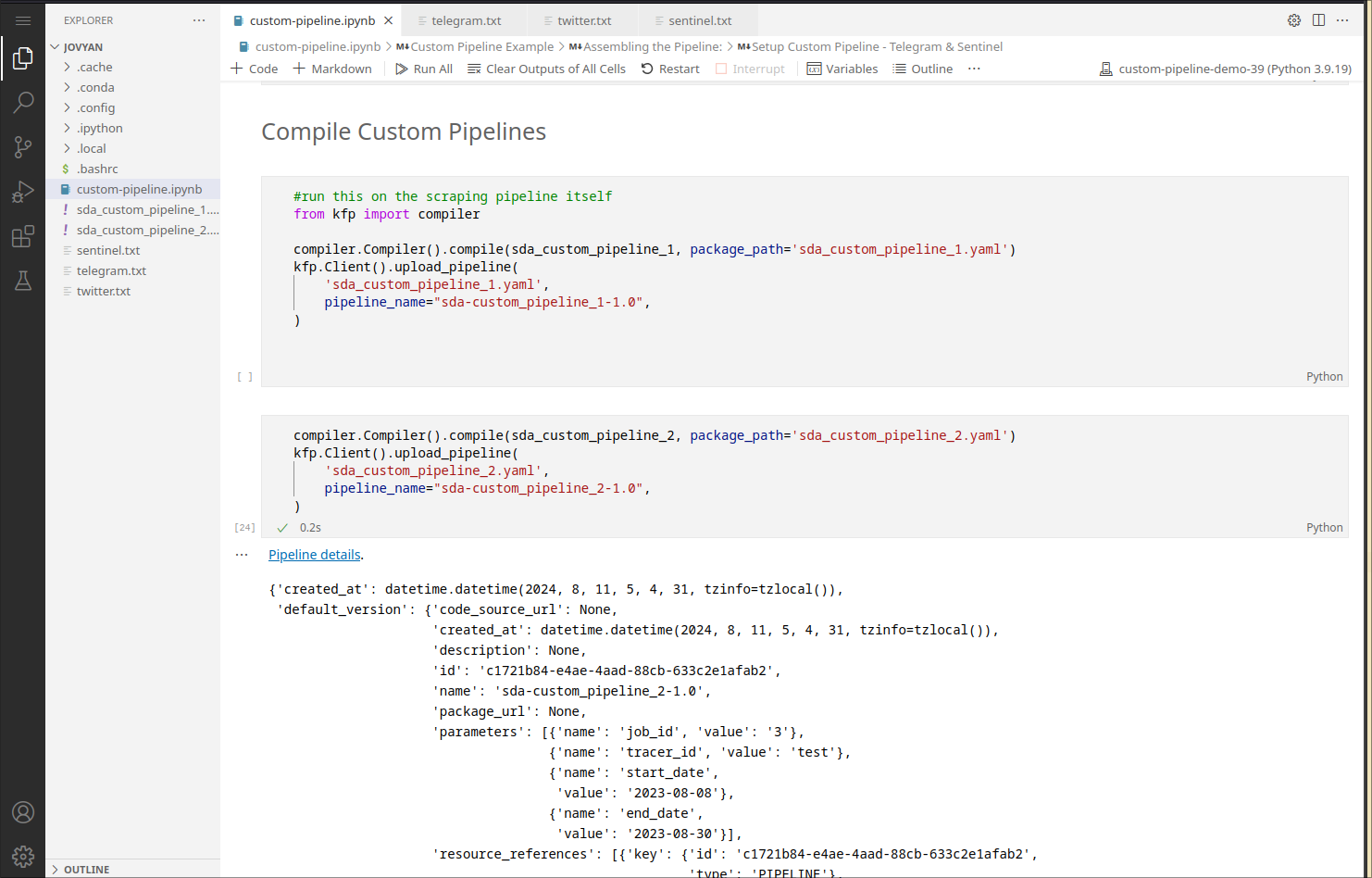Viewport: 1372px width, 878px height.
Task: Click the Compile Custom Pipelines heading
Action: pyautogui.click(x=404, y=132)
